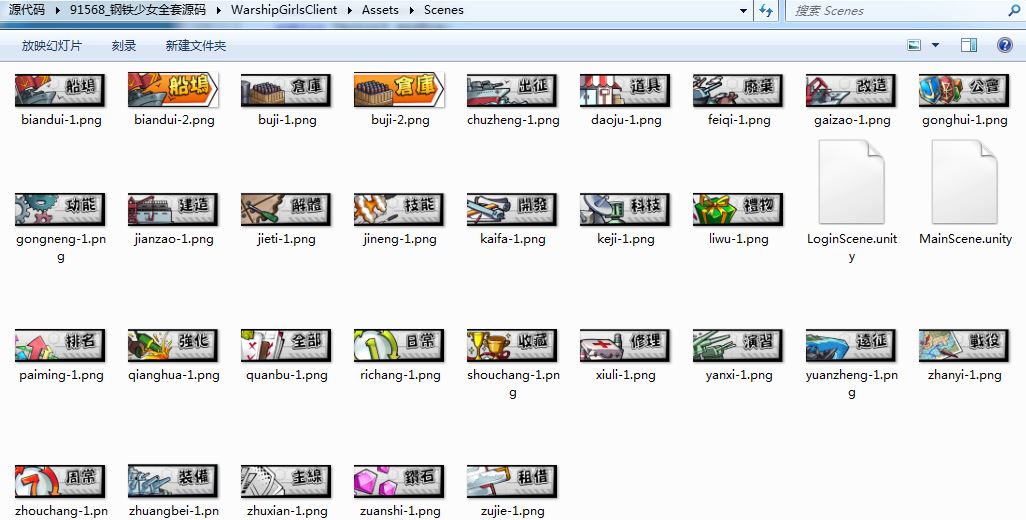
Task: Open the help question mark icon
Action: tap(1004, 45)
